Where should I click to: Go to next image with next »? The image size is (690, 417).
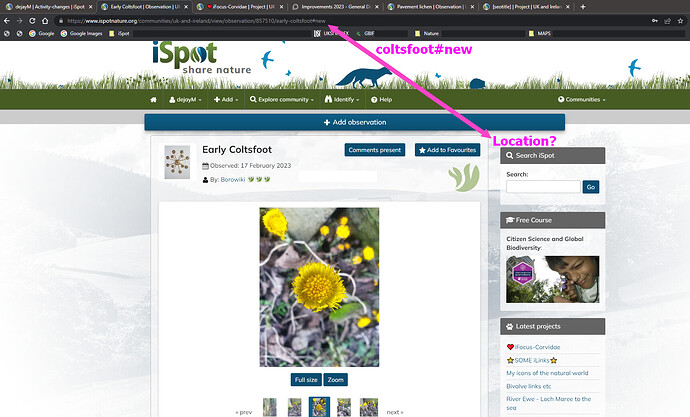[x=395, y=412]
